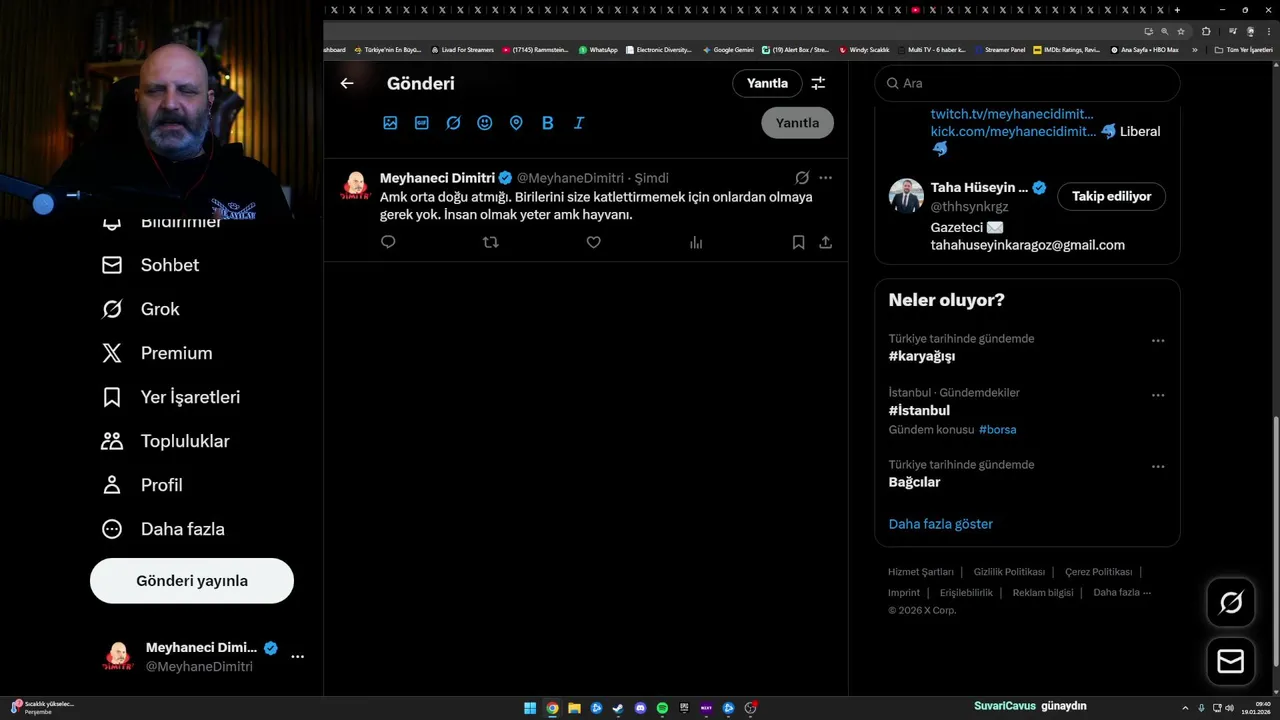Like the post with heart icon

point(593,242)
